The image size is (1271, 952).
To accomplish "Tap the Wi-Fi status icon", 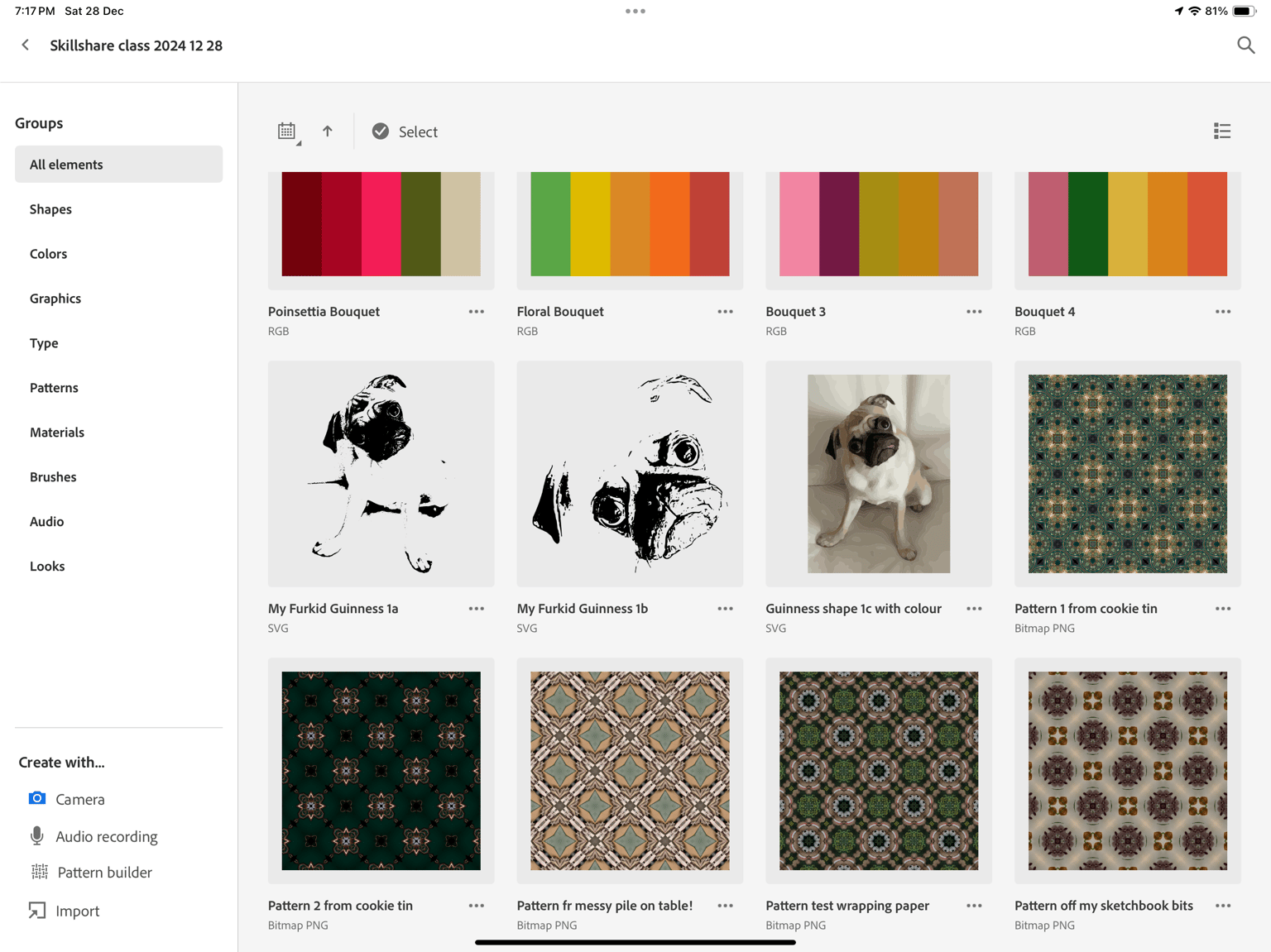I will [x=1194, y=12].
